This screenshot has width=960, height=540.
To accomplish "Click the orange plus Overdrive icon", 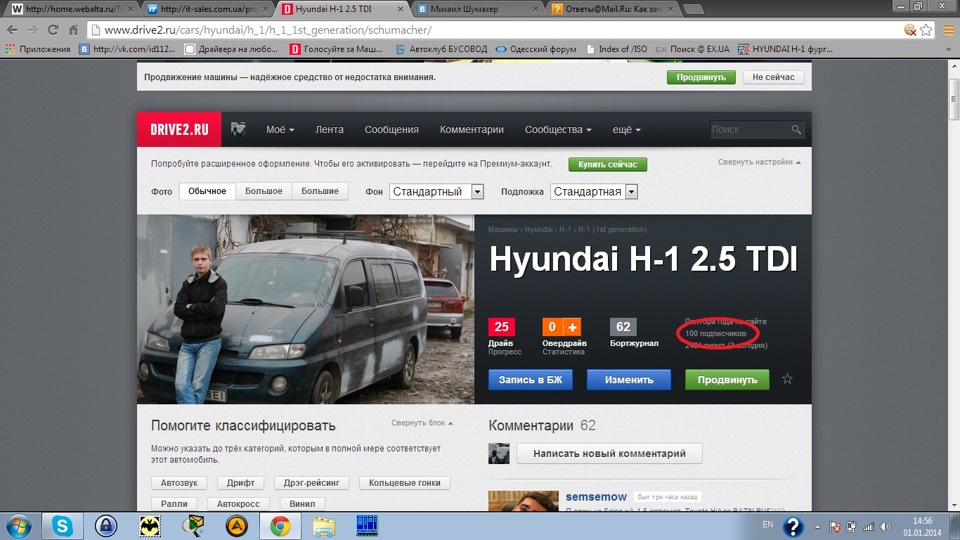I will click(x=572, y=327).
